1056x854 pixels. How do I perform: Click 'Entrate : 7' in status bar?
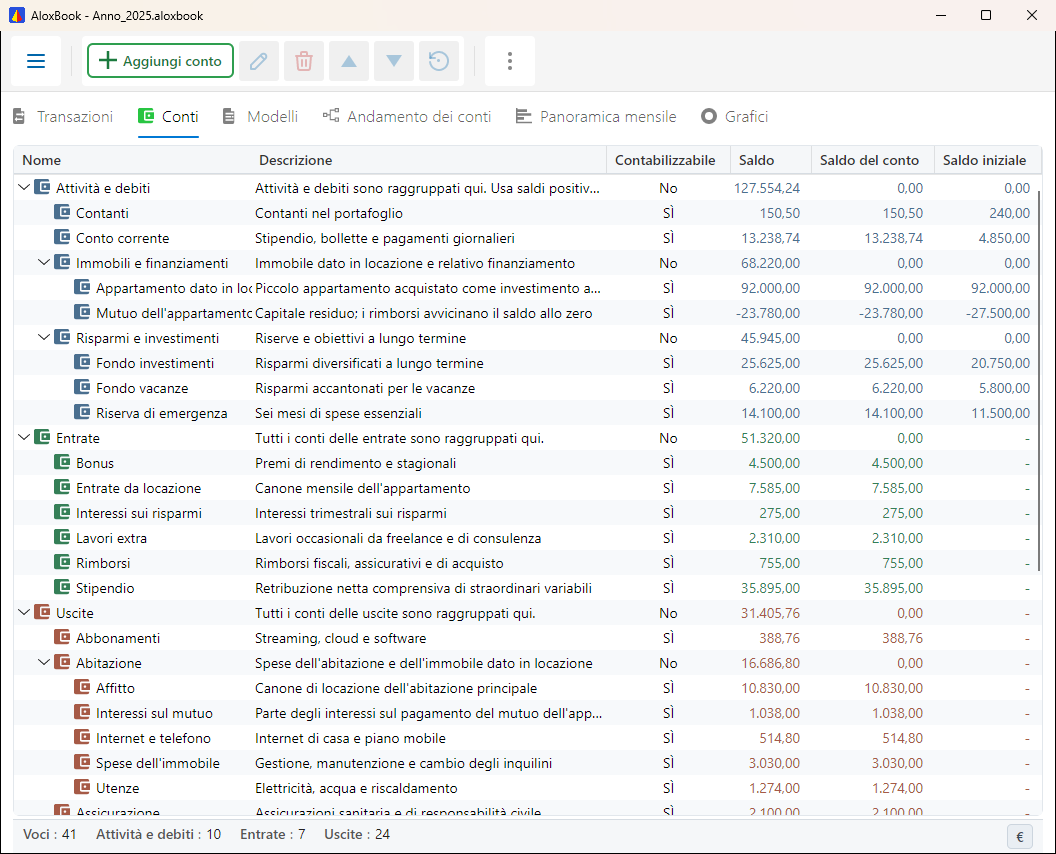[273, 834]
